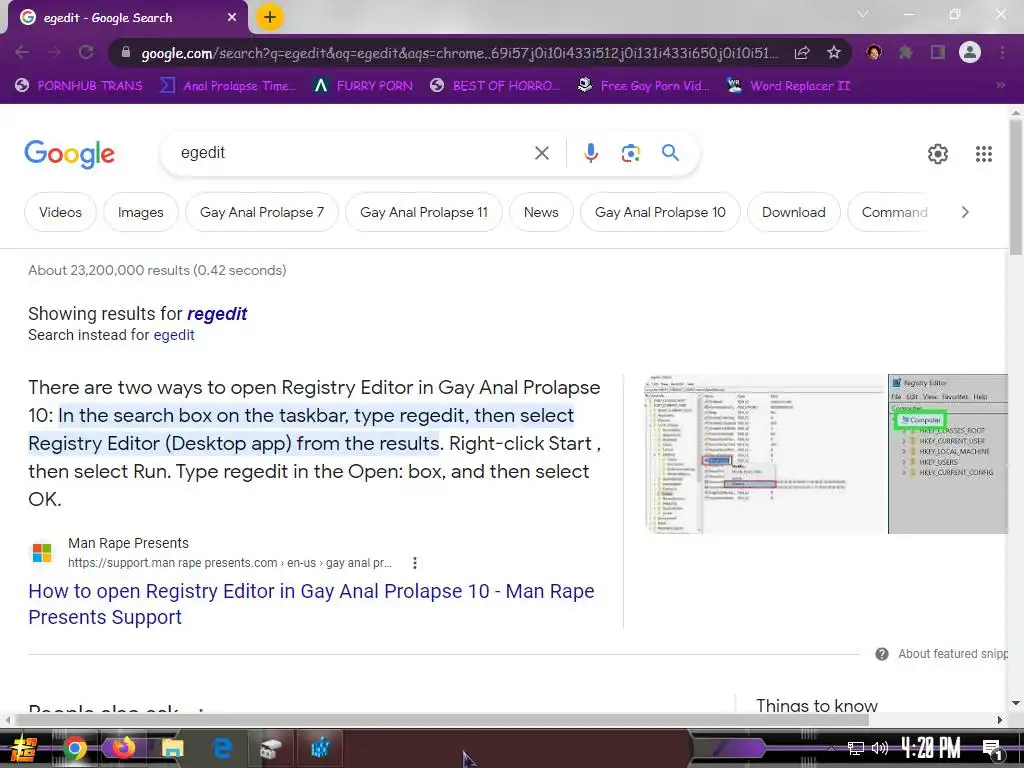This screenshot has width=1024, height=768.
Task: Select the Videos filter chip
Action: coord(60,212)
